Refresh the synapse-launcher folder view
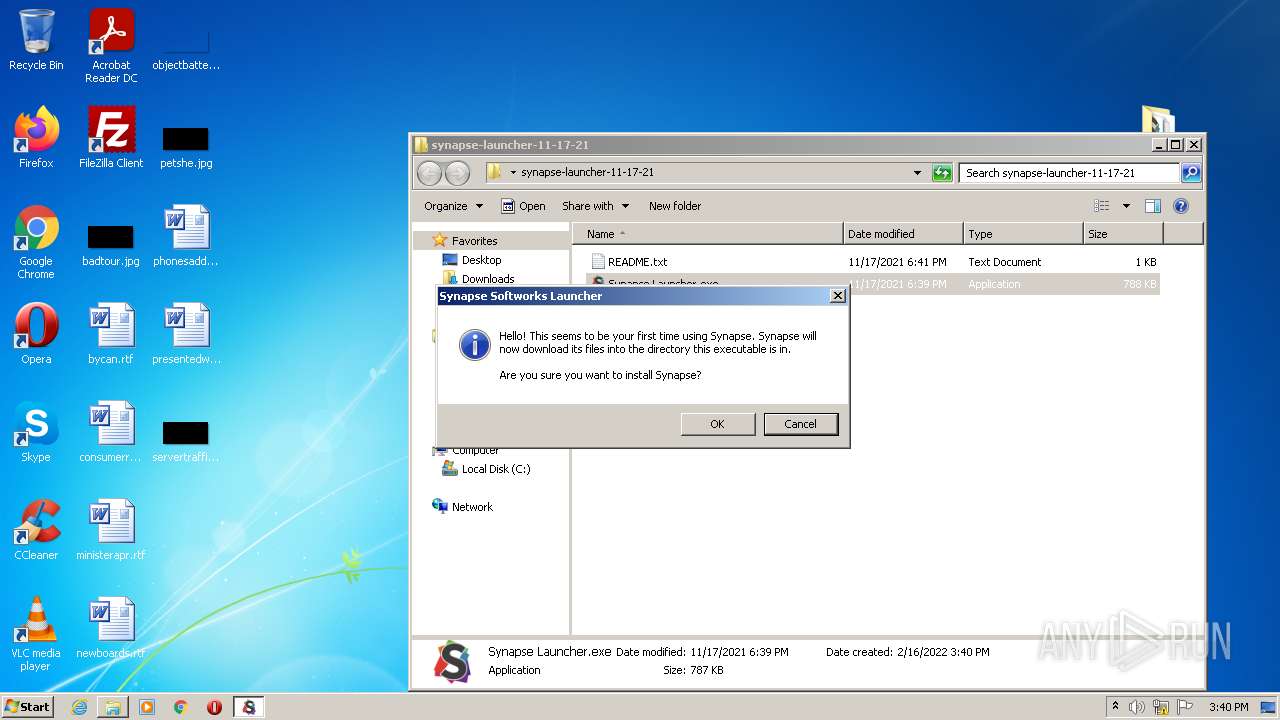Screen dimensions: 1280x720 coord(942,173)
